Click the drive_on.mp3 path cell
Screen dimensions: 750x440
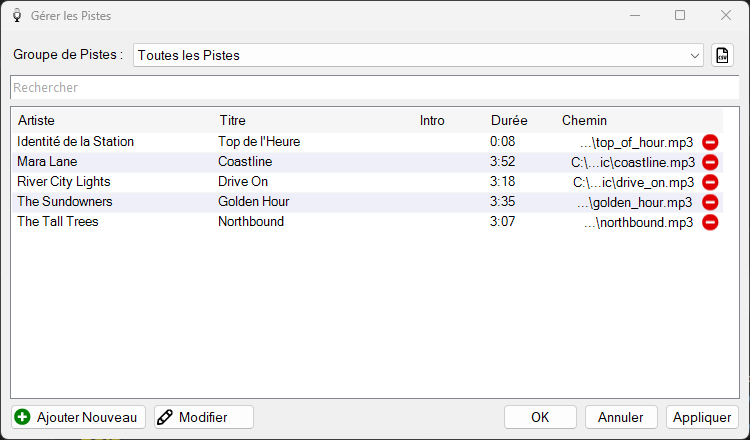[633, 183]
